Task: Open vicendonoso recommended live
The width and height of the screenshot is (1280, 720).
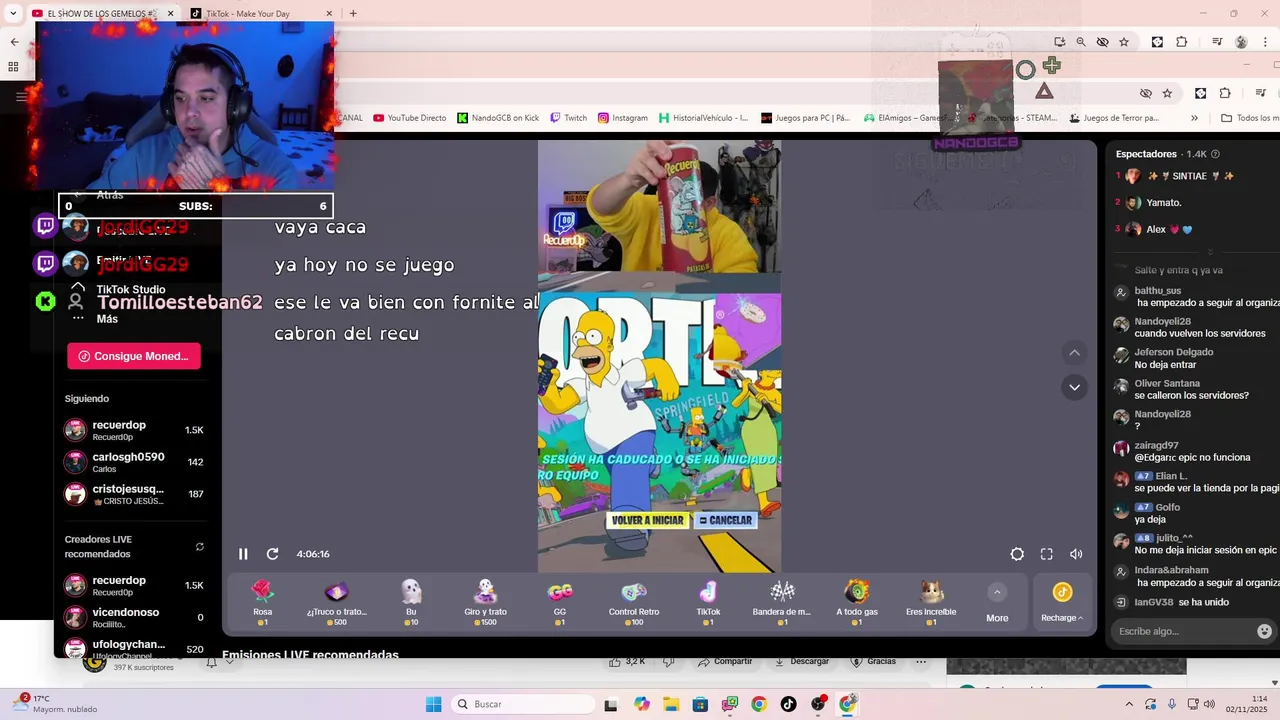Action: (x=134, y=617)
